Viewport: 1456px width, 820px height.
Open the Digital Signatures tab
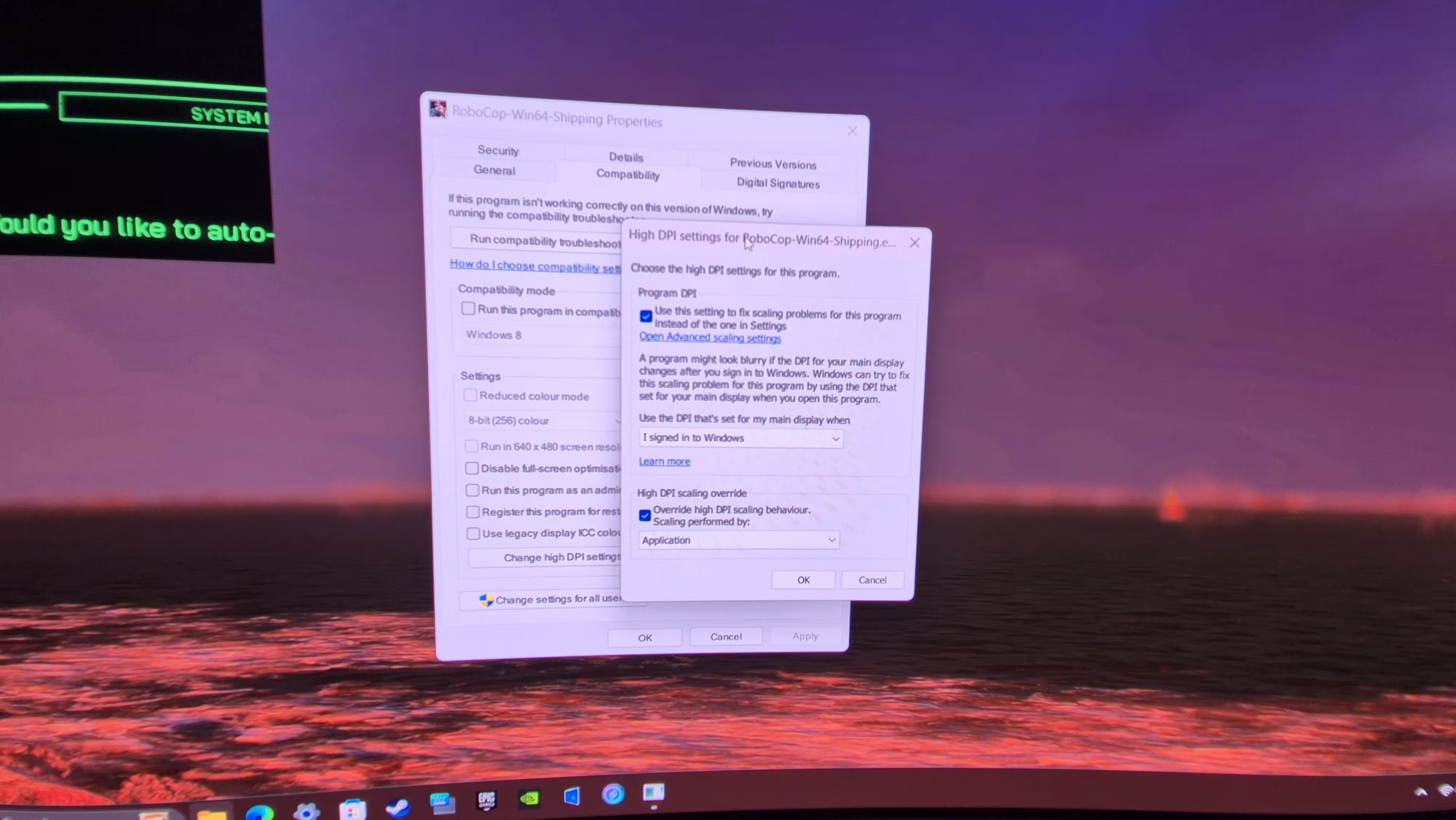coord(778,183)
